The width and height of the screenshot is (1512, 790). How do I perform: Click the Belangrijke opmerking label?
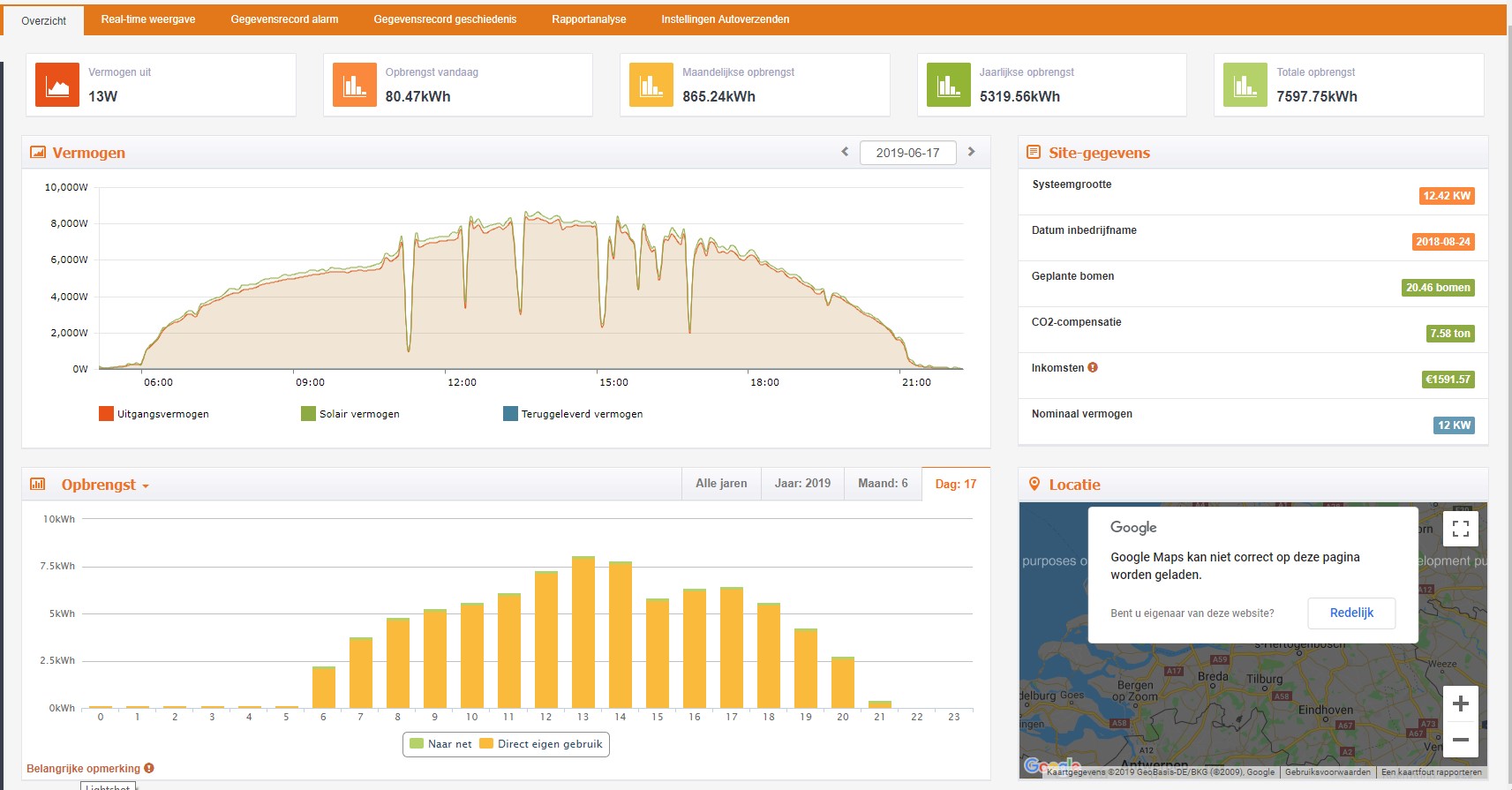pyautogui.click(x=83, y=769)
